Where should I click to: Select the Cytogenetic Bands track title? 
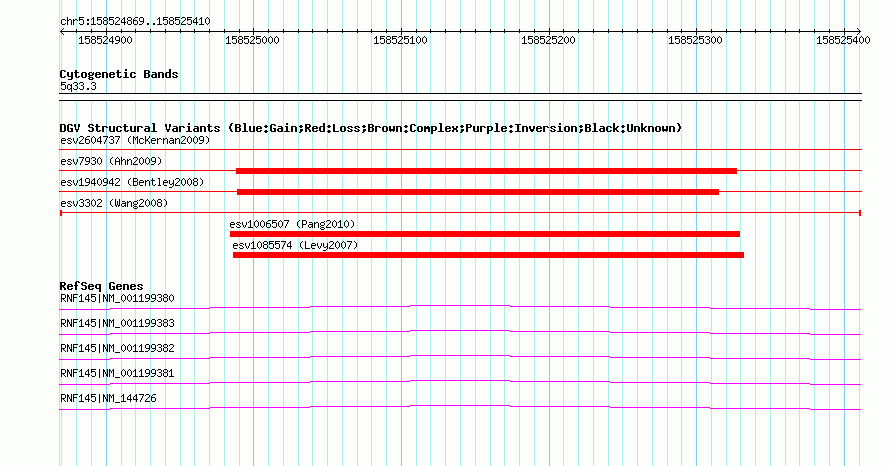(x=119, y=74)
